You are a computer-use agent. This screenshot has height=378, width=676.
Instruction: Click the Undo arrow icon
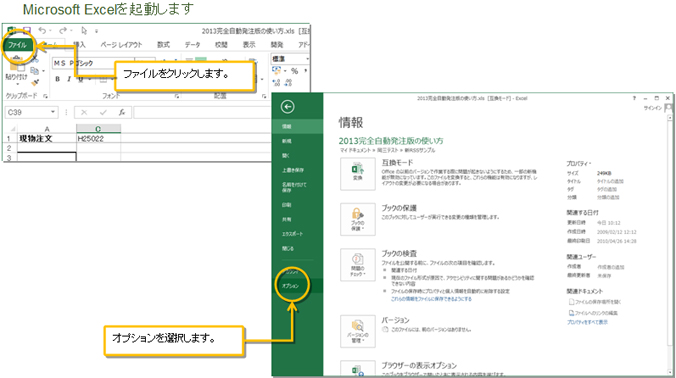click(x=42, y=31)
